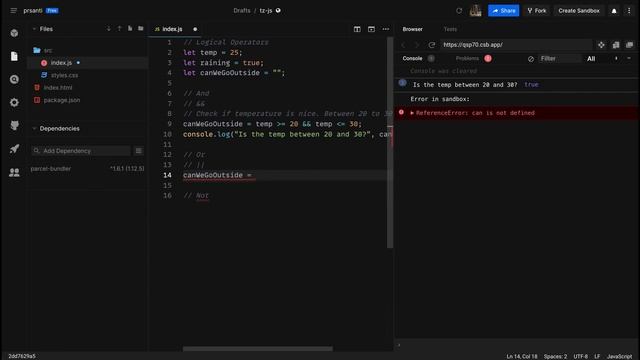Click Ln 14, Col 18 in status bar
Screen dimensions: 640x360
522,356
